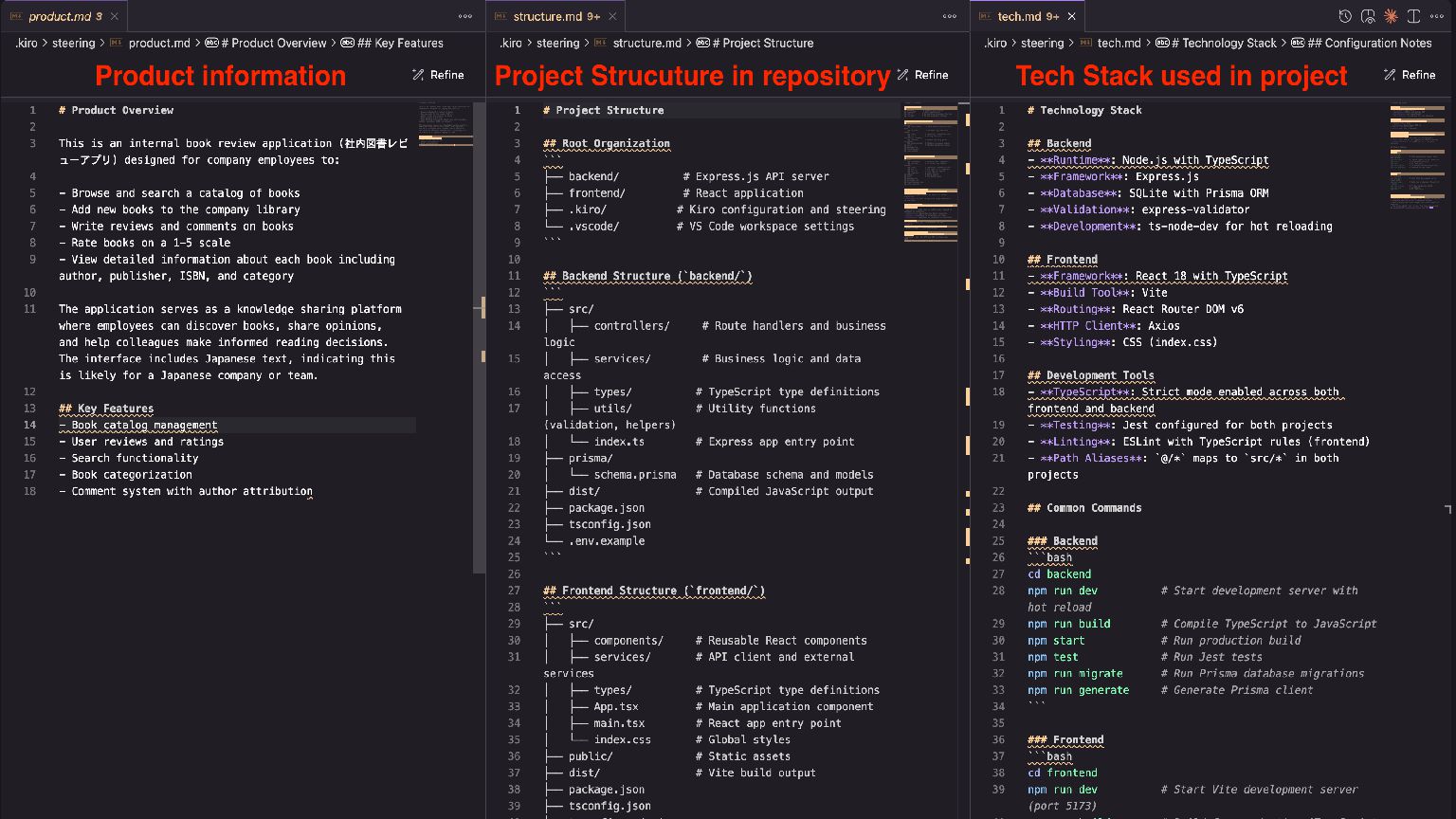Click '## Common Commands' heading in tech.md
The height and width of the screenshot is (819, 1456).
pos(1084,508)
